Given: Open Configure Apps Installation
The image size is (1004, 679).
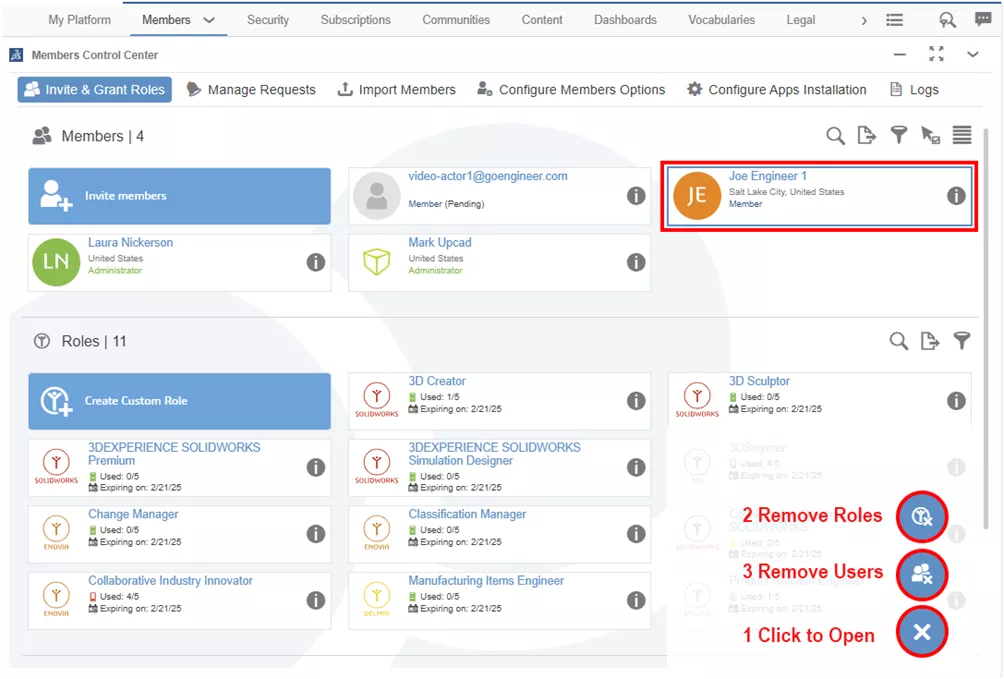Looking at the screenshot, I should [777, 90].
